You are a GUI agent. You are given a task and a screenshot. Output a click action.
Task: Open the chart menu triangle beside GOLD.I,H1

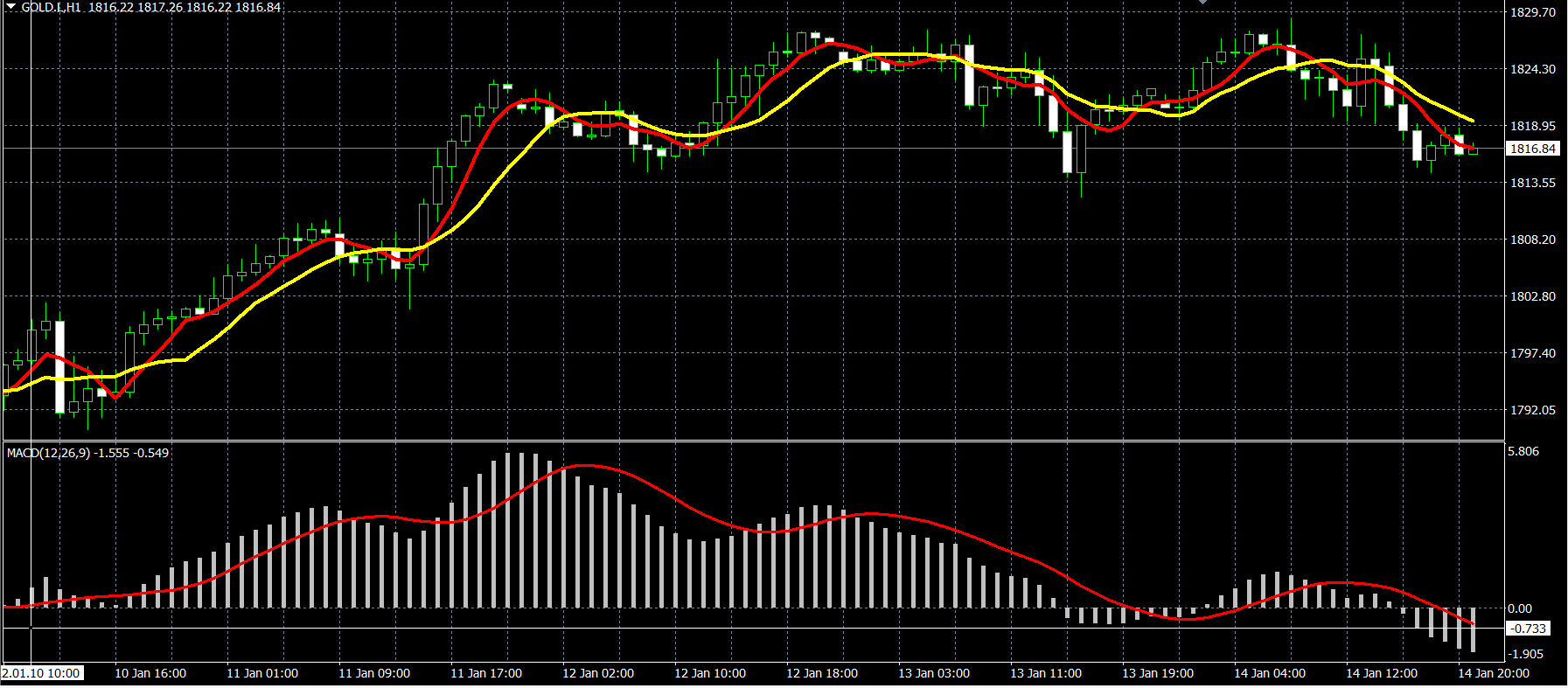coord(11,5)
